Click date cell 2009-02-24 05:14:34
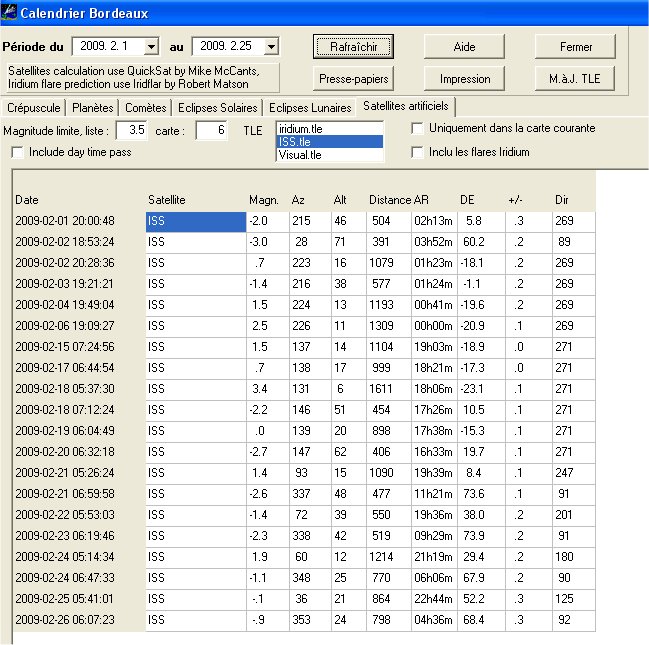The width and height of the screenshot is (649, 645). click(x=65, y=557)
